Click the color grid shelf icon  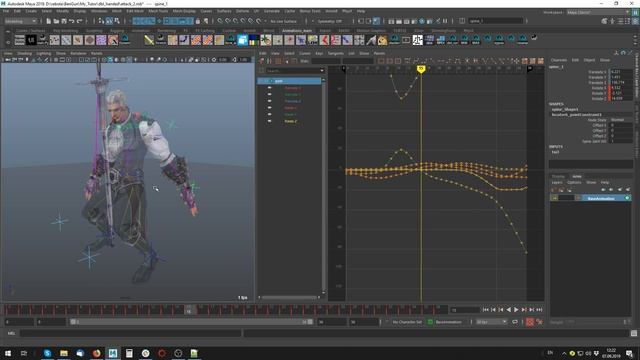pyautogui.click(x=254, y=40)
